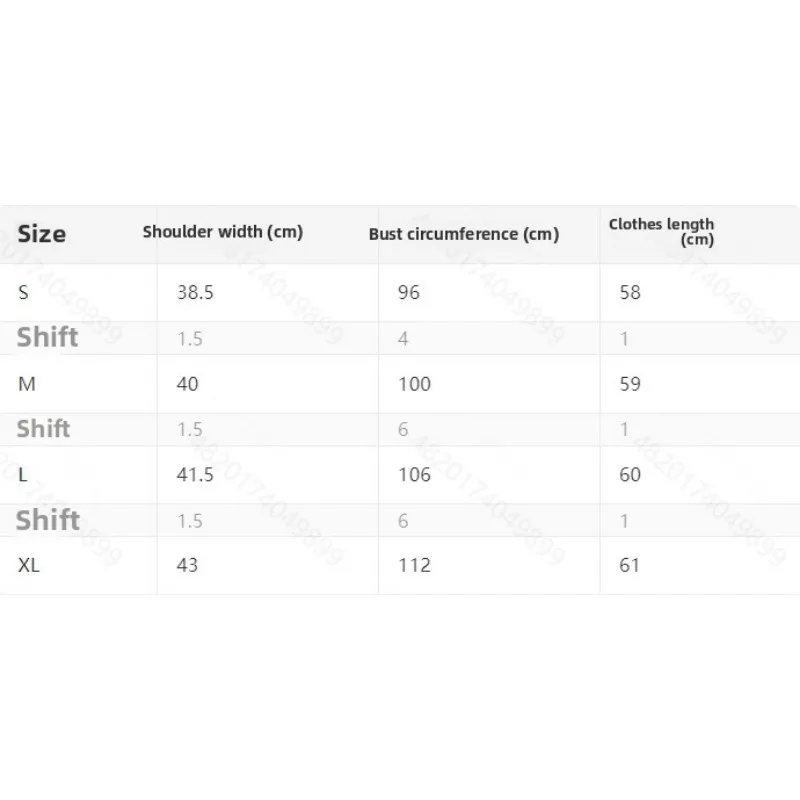This screenshot has width=800, height=800.
Task: Select the S size row label
Action: 23,292
